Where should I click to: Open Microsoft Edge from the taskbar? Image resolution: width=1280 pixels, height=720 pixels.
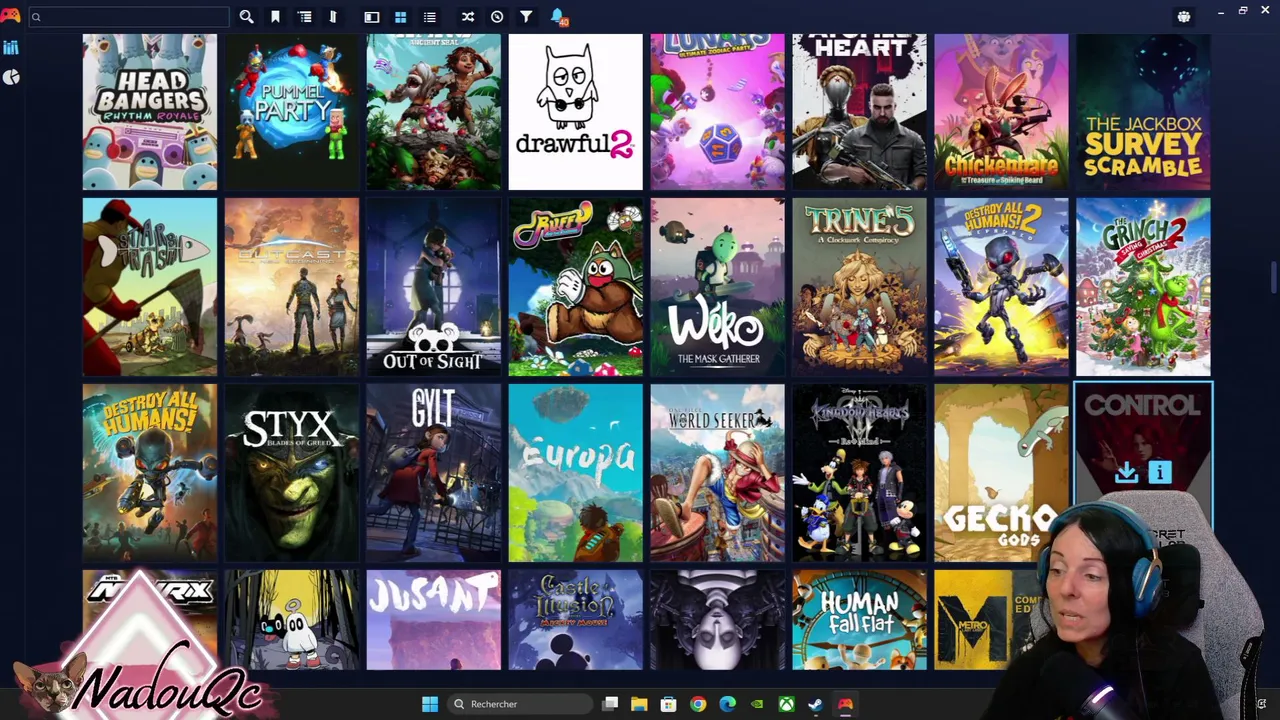pyautogui.click(x=727, y=704)
